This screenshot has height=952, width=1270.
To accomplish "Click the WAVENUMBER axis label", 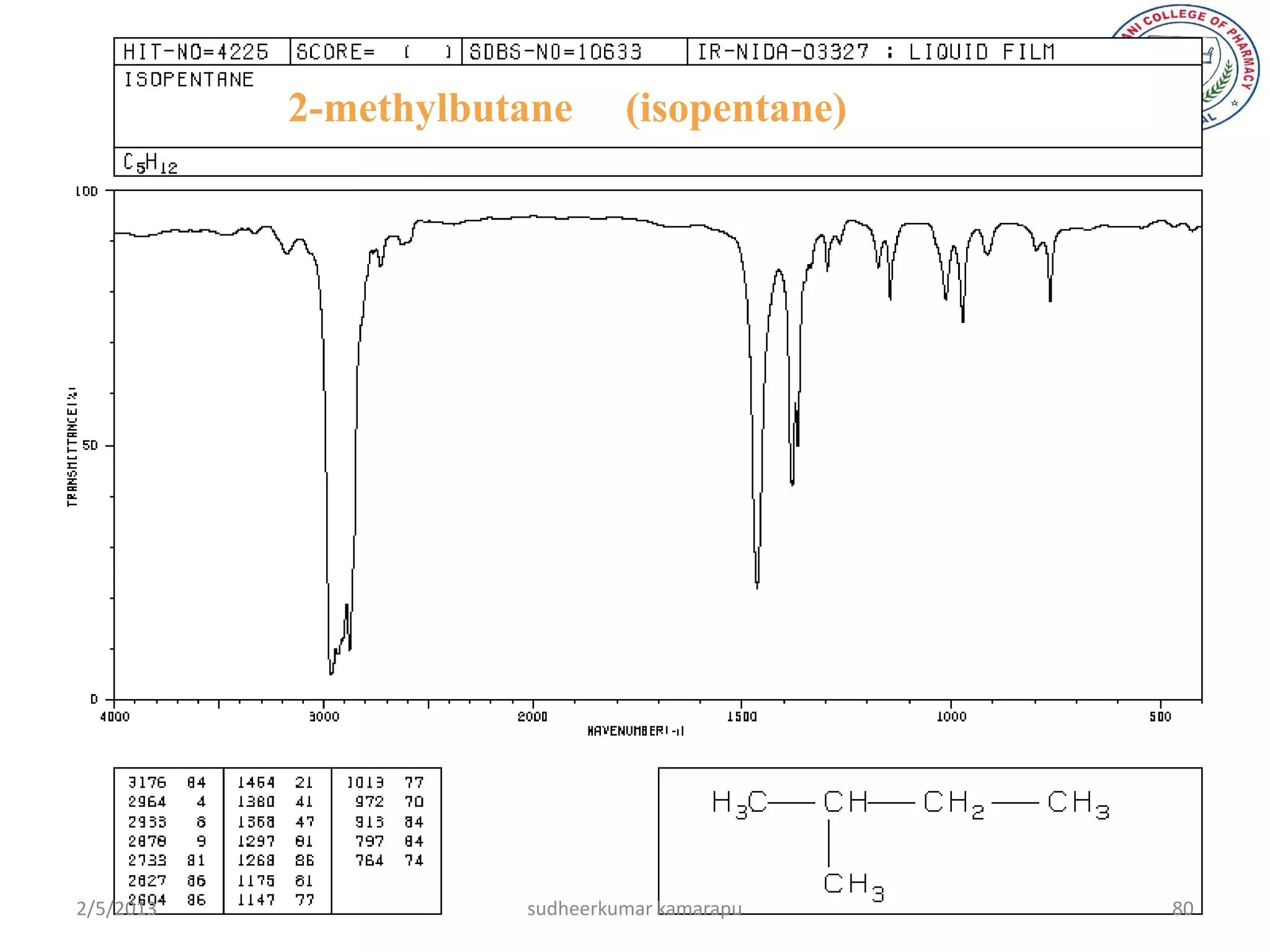I will (x=635, y=731).
